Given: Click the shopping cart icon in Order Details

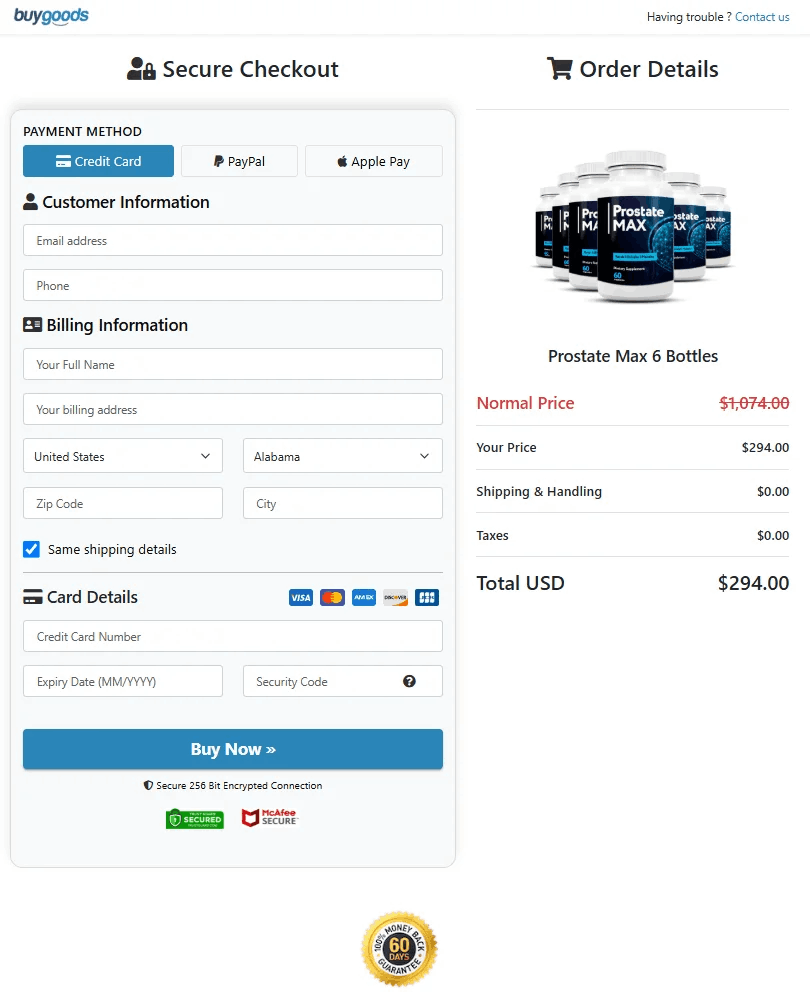Looking at the screenshot, I should (560, 68).
